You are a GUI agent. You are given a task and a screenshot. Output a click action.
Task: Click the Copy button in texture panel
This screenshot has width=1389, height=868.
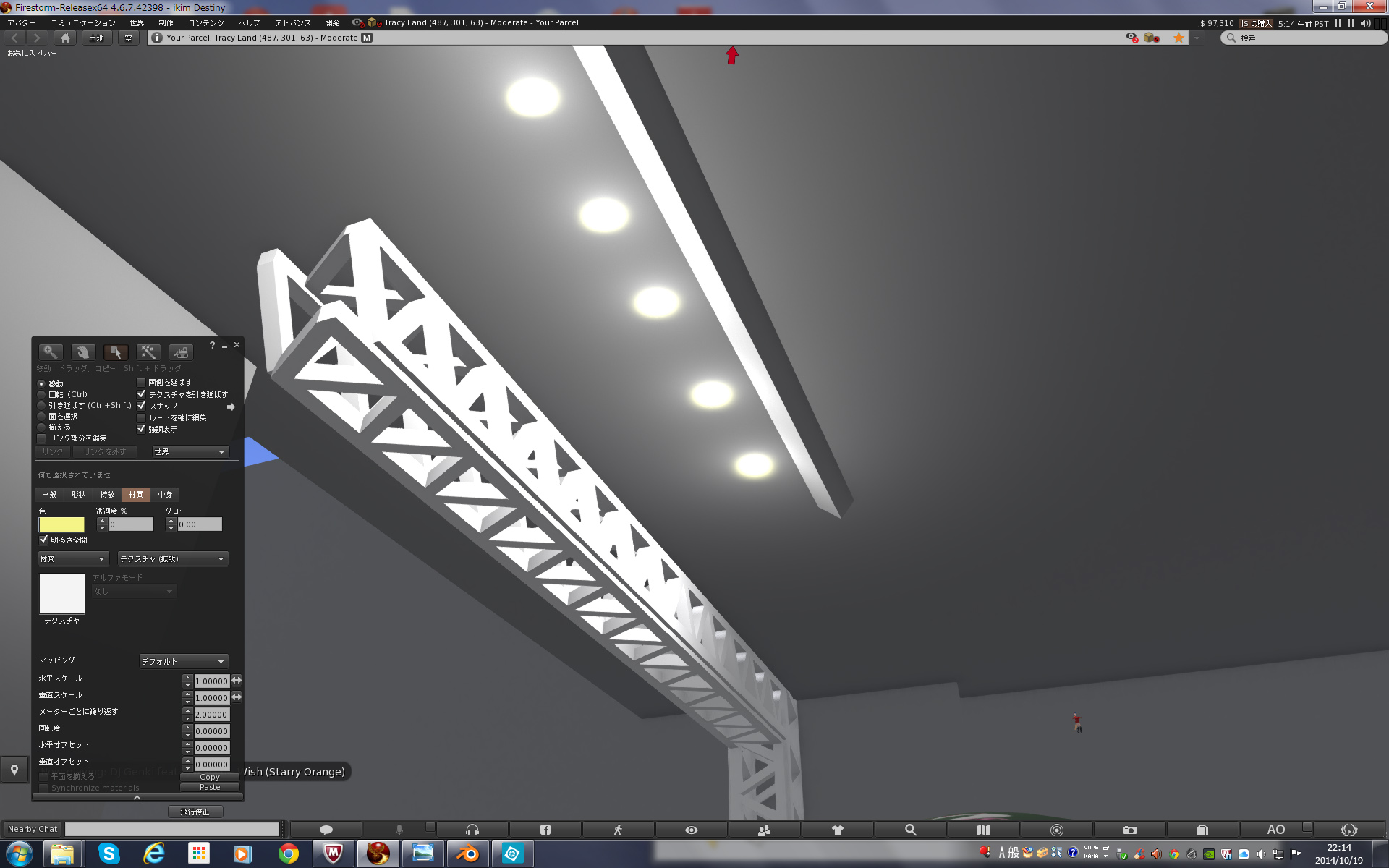click(208, 775)
